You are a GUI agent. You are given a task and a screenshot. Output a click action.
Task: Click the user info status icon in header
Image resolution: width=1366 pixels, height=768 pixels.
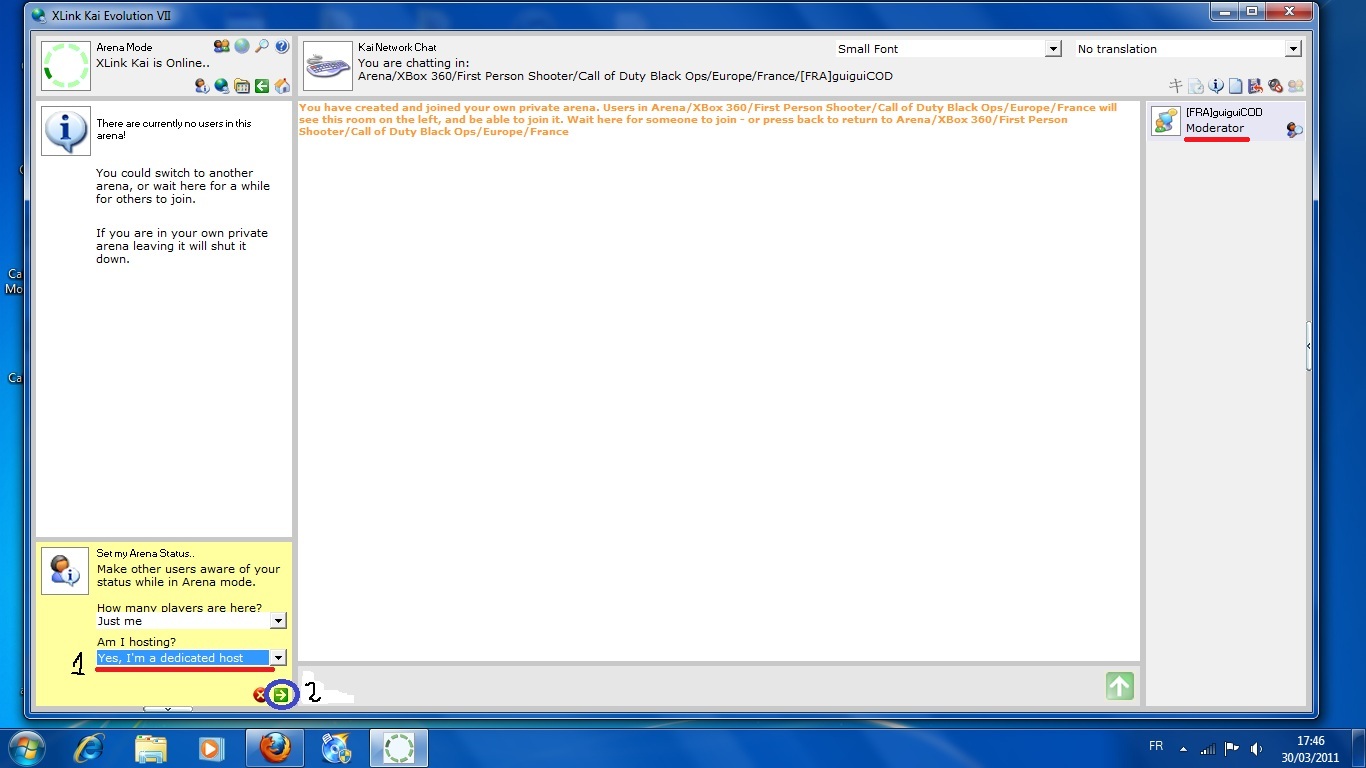202,86
